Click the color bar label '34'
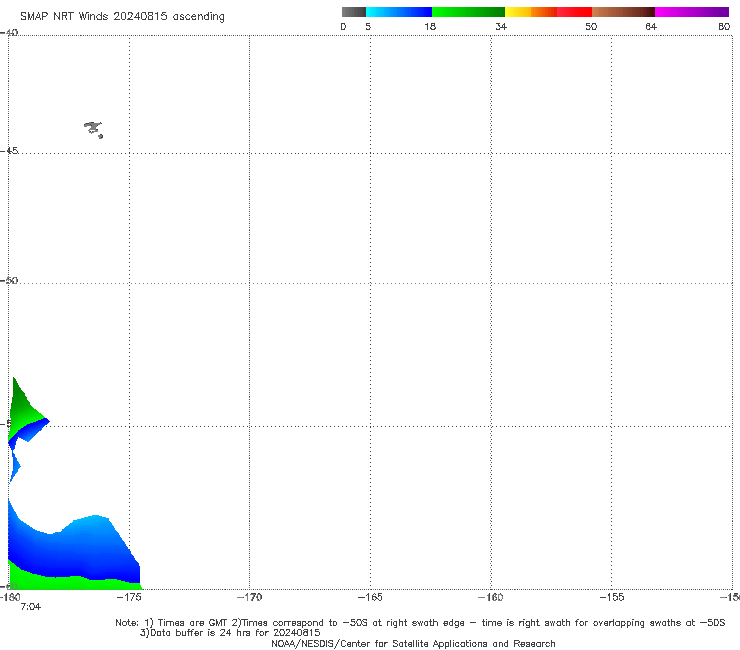Image resolution: width=740 pixels, height=650 pixels. (501, 26)
